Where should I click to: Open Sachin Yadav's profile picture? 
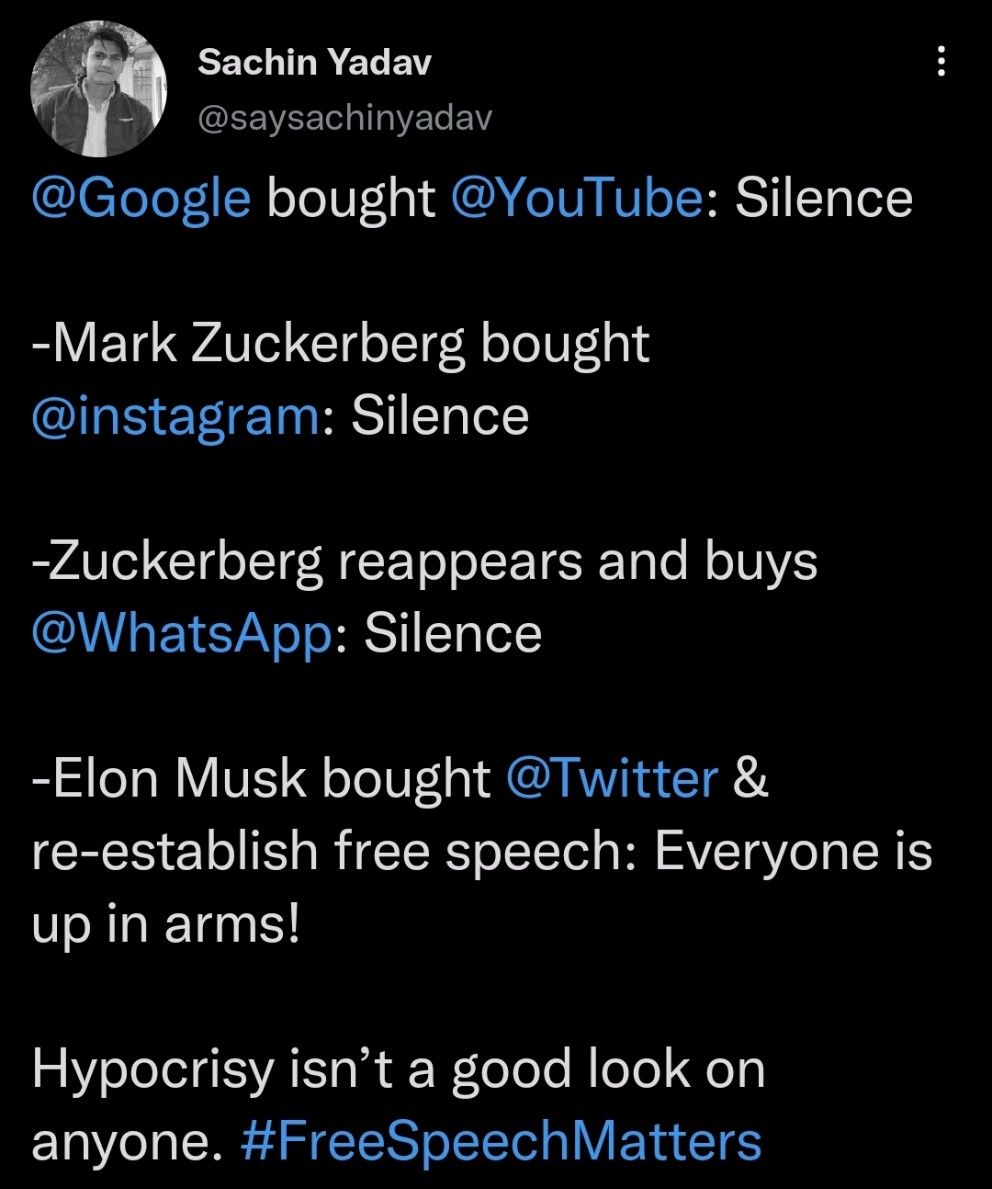99,89
